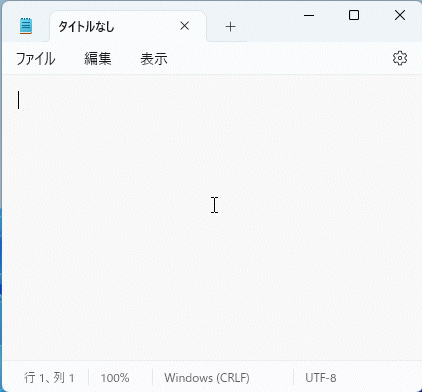Click inside the empty text editing area

tap(212, 217)
